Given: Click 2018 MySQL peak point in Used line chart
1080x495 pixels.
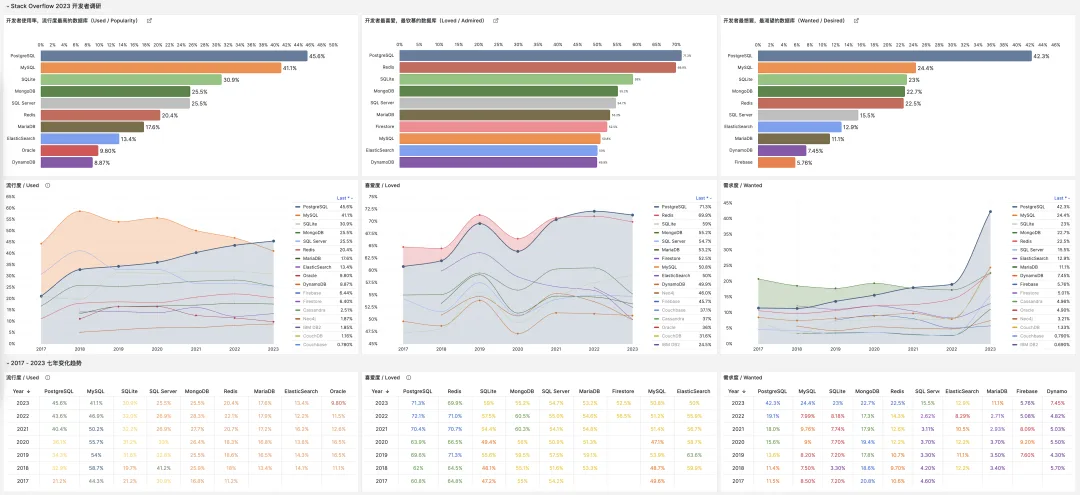Looking at the screenshot, I should pyautogui.click(x=80, y=211).
